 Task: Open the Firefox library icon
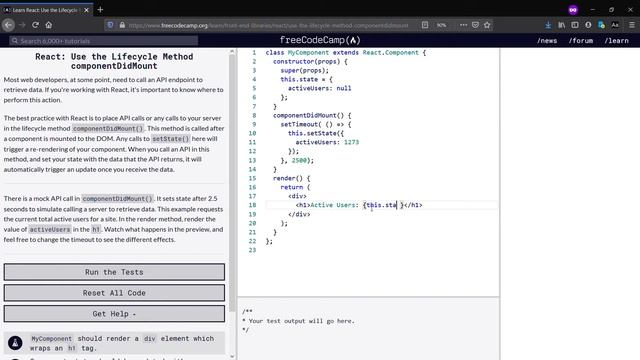[x=562, y=25]
